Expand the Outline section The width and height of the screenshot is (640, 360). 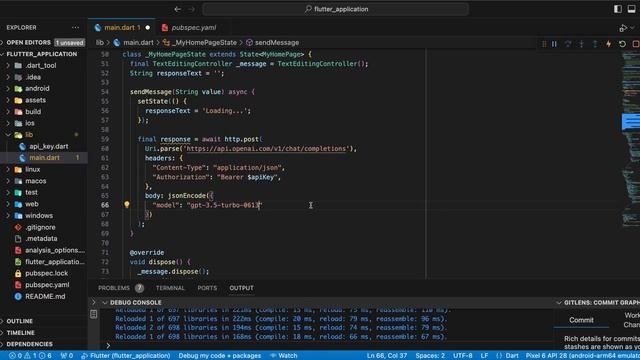click(x=44, y=321)
